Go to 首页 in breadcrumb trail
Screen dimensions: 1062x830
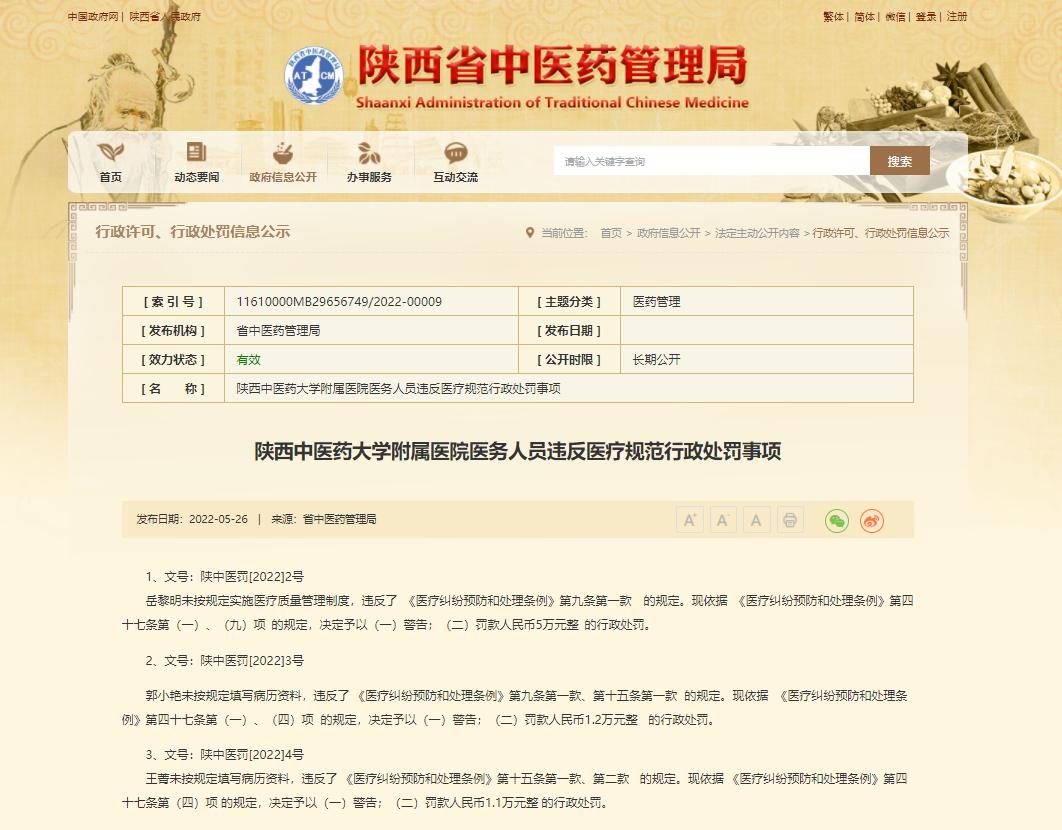[x=611, y=233]
